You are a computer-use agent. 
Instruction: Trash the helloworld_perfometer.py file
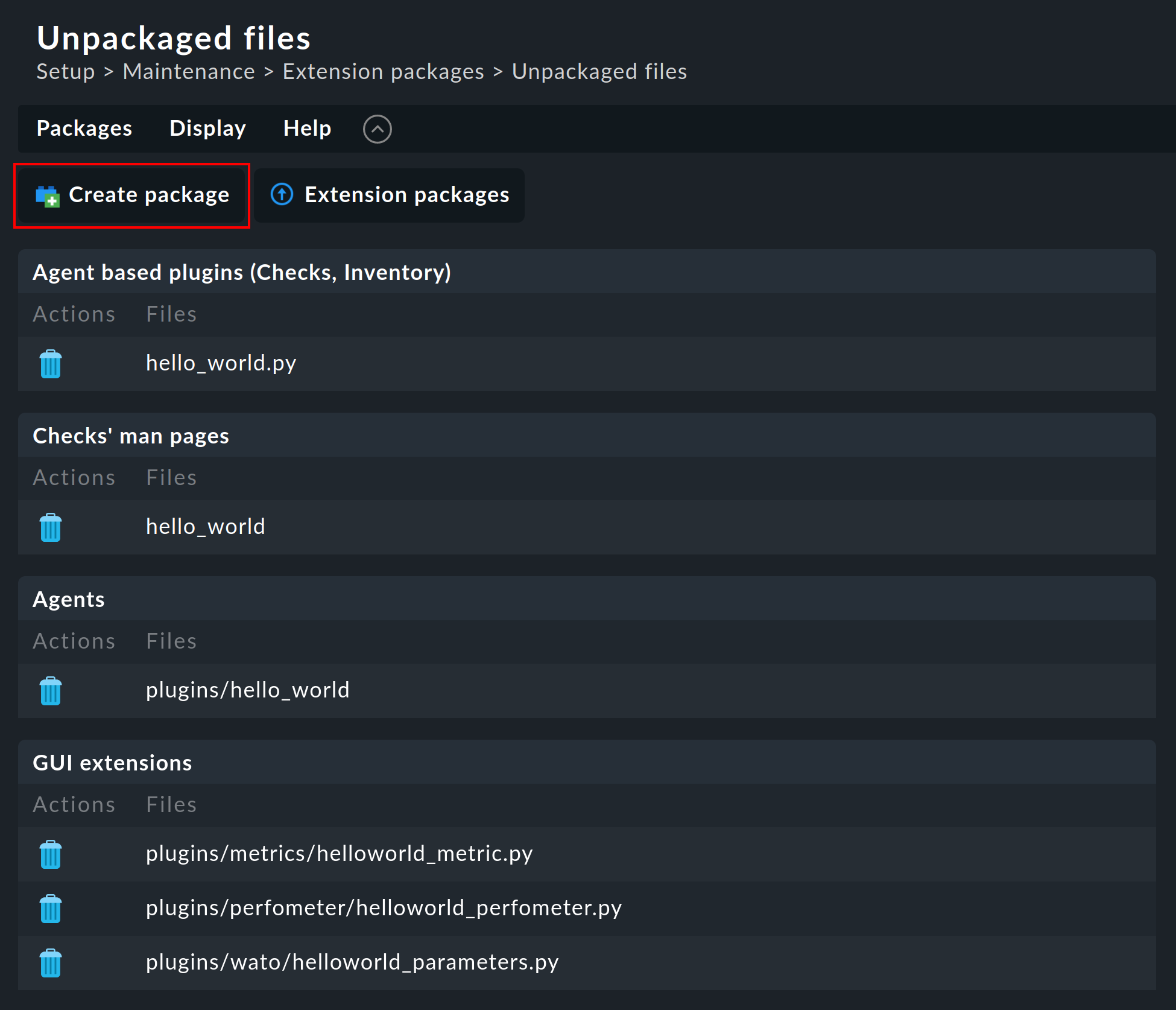point(51,909)
